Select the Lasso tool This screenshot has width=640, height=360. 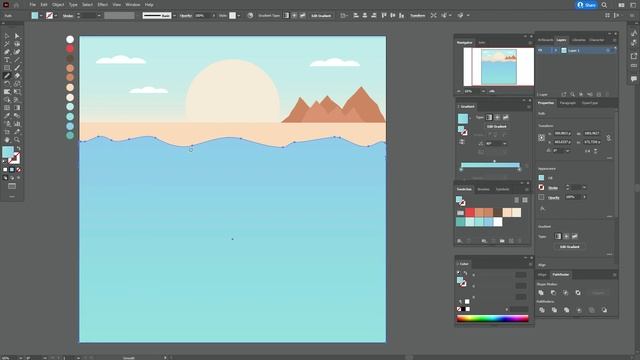click(x=17, y=44)
